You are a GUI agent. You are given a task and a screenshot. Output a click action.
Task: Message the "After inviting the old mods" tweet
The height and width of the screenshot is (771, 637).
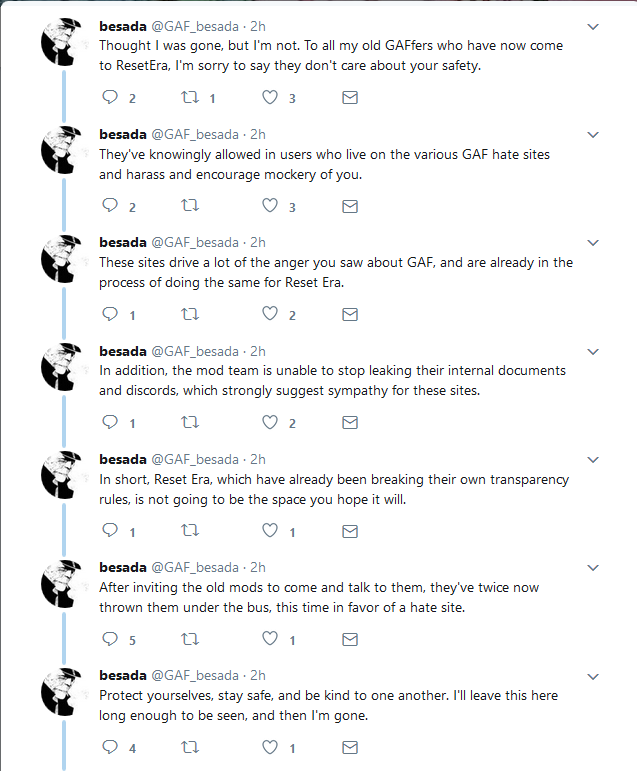350,639
